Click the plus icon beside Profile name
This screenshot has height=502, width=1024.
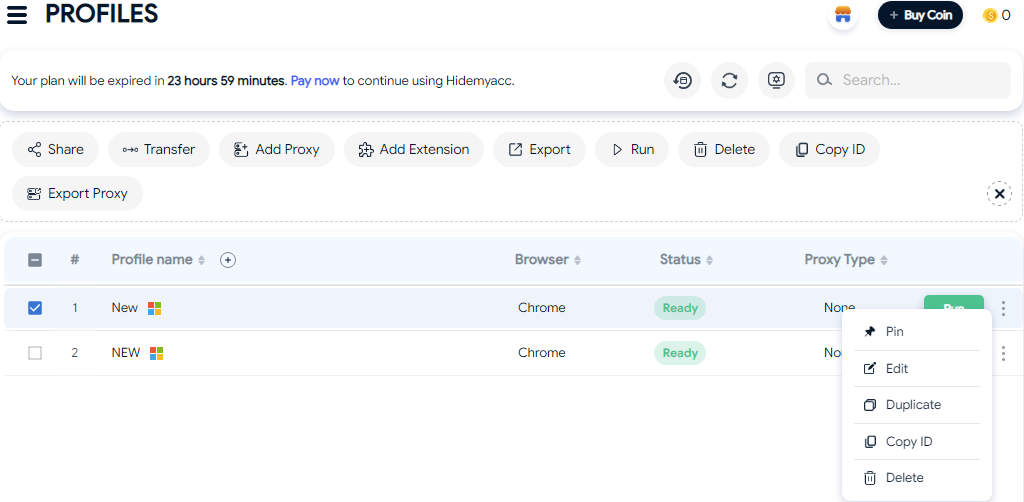[228, 260]
